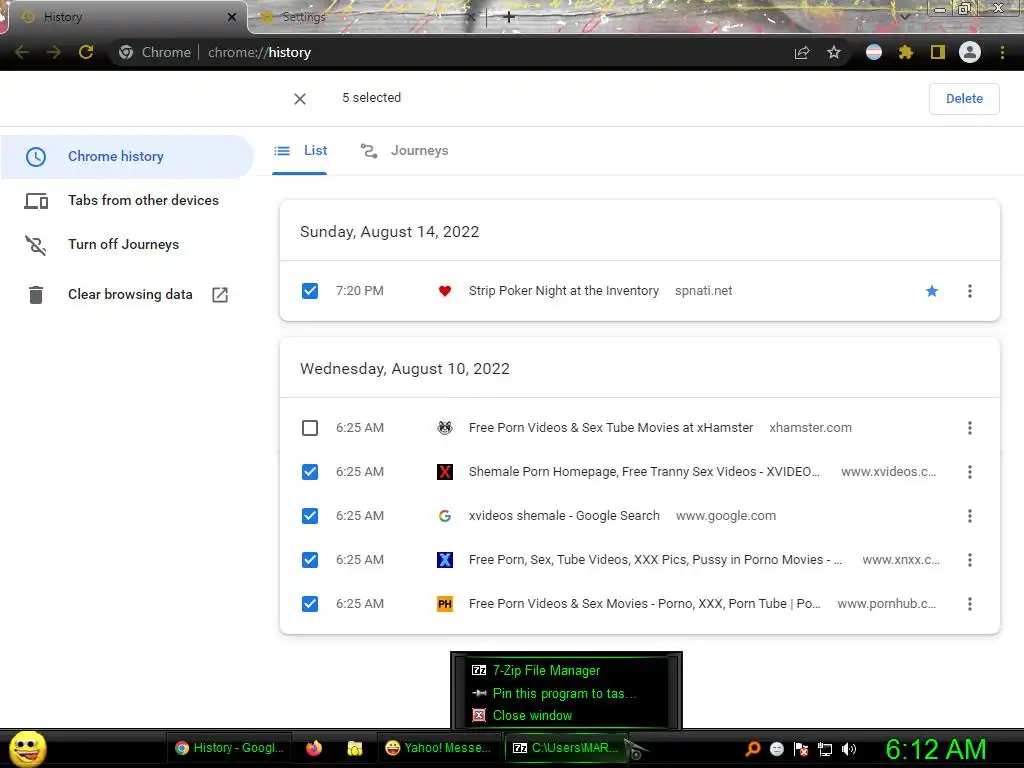Open Clear browsing data
The width and height of the screenshot is (1024, 768).
(127, 295)
